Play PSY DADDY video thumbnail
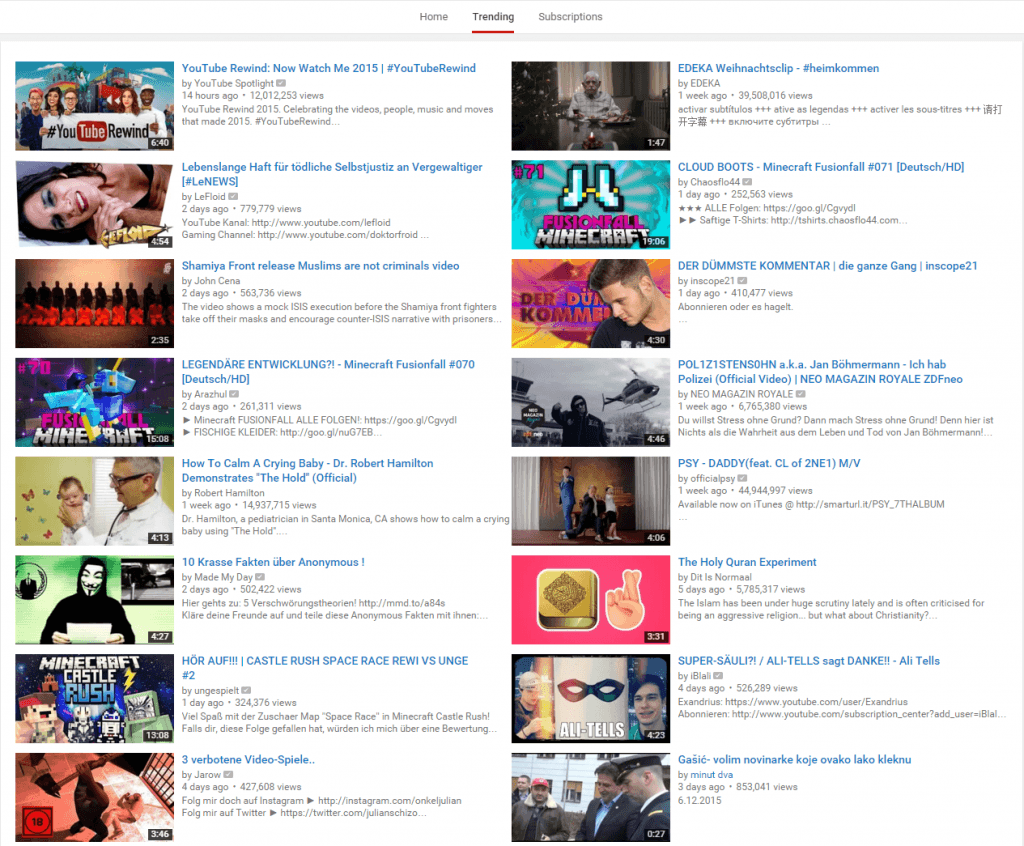The height and width of the screenshot is (846, 1024). (x=590, y=501)
